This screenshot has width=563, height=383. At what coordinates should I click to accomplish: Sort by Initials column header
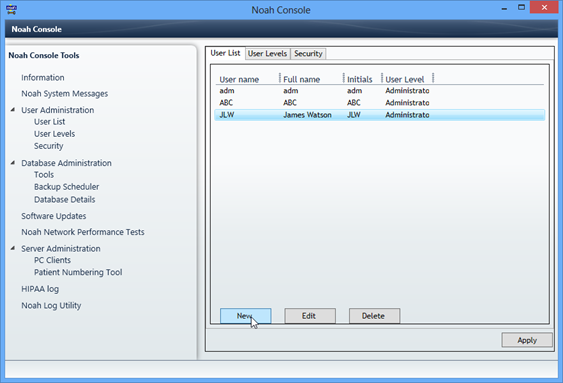tap(359, 79)
